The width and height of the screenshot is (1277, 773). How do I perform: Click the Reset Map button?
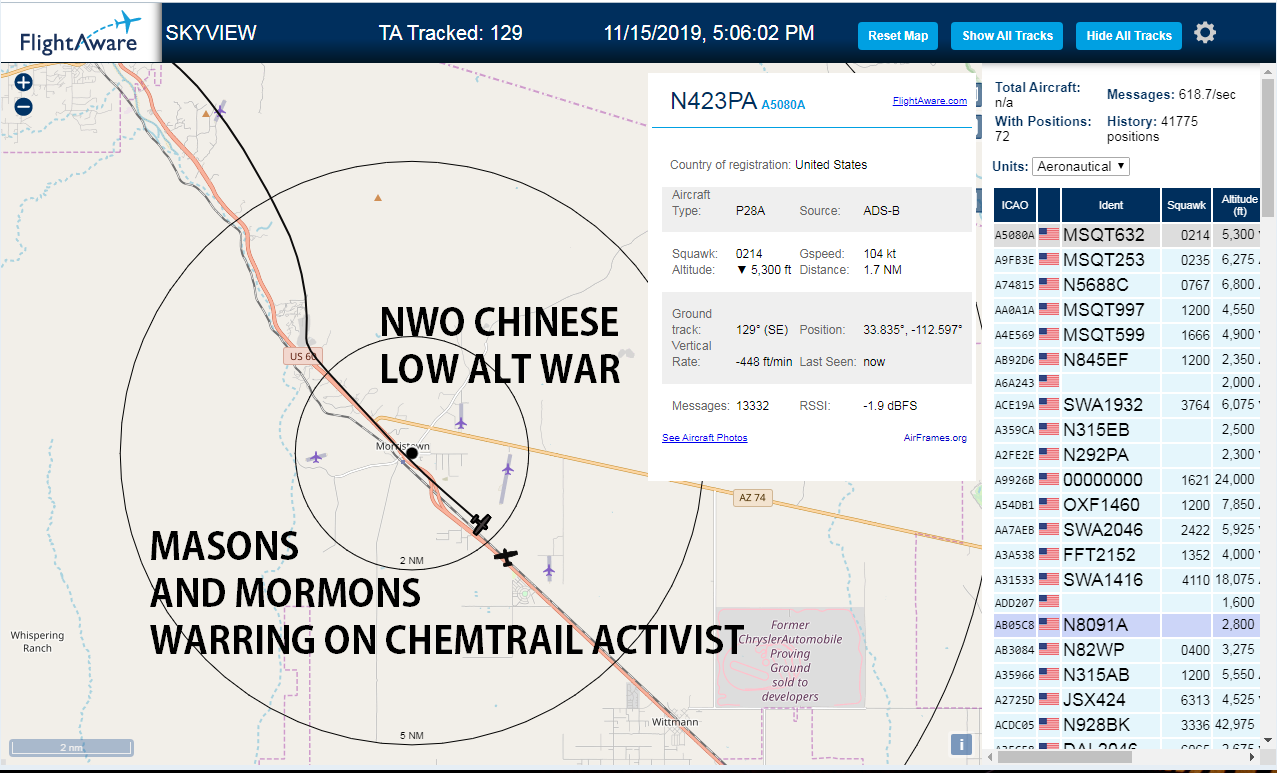pos(898,36)
